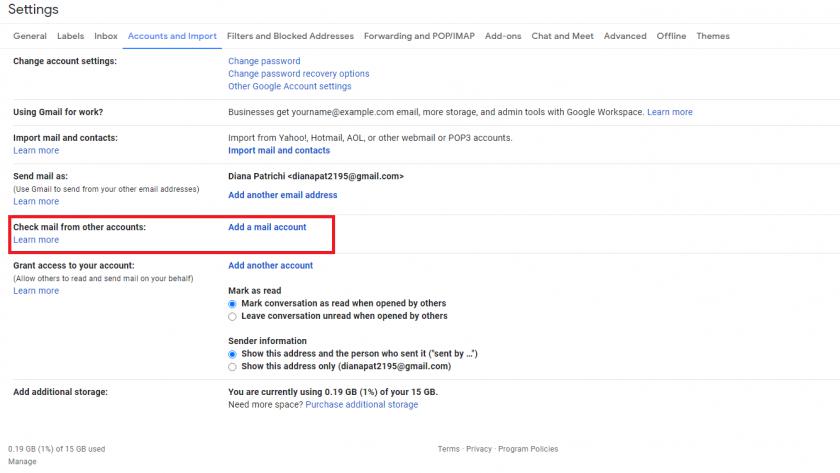Go to Forwarding and POP/IMAP tab

[x=419, y=36]
